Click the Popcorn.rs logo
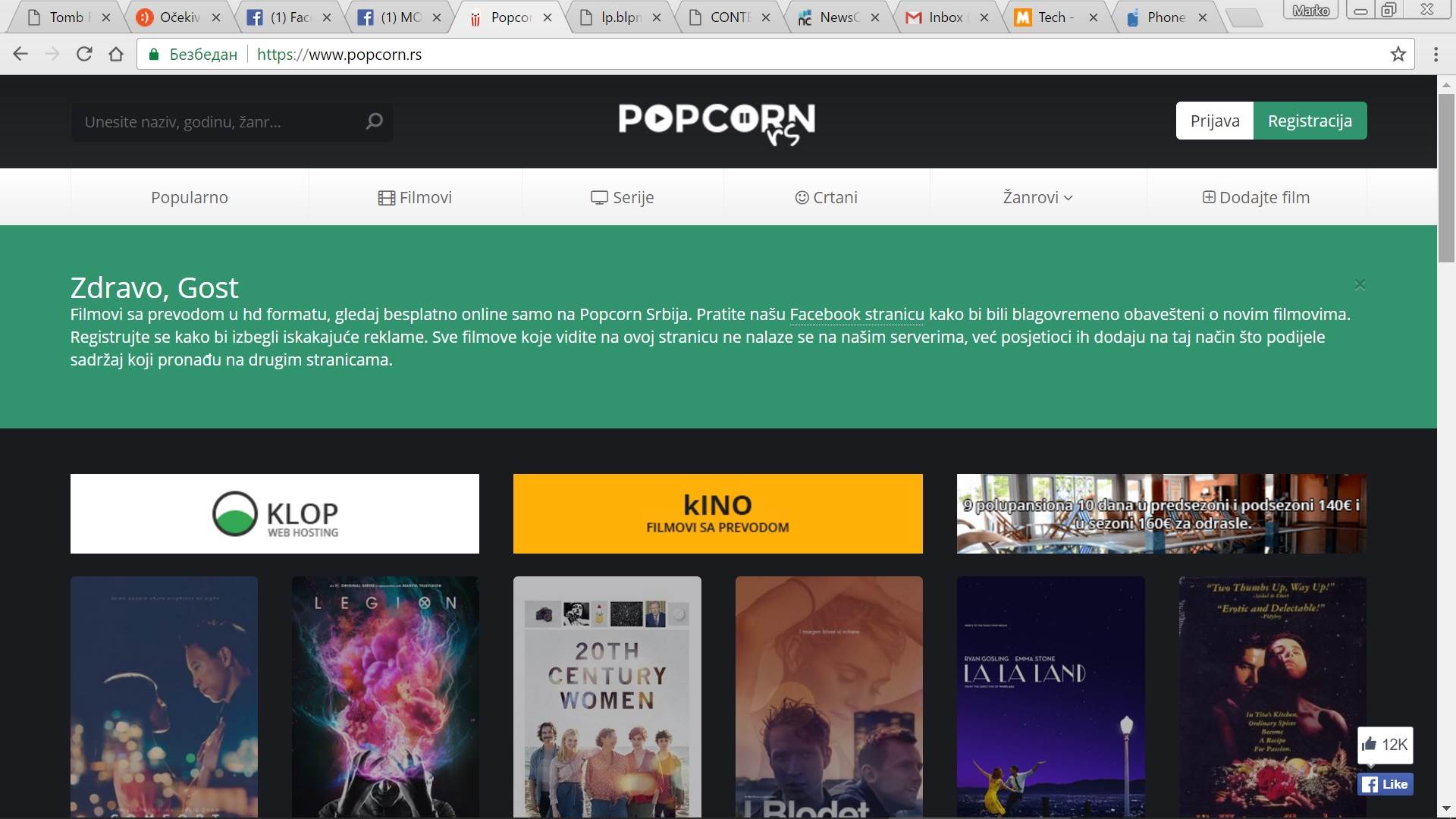The height and width of the screenshot is (819, 1456). coord(717,123)
